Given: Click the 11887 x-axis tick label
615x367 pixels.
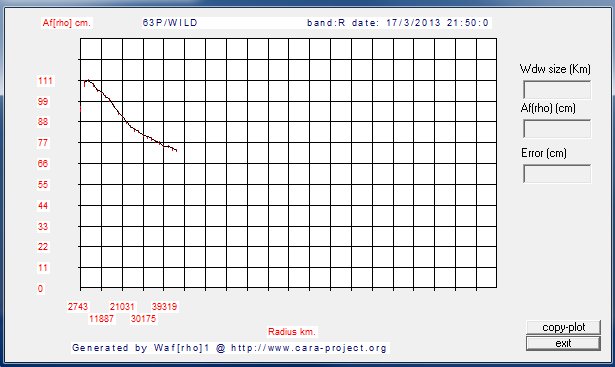Looking at the screenshot, I should coord(101,318).
